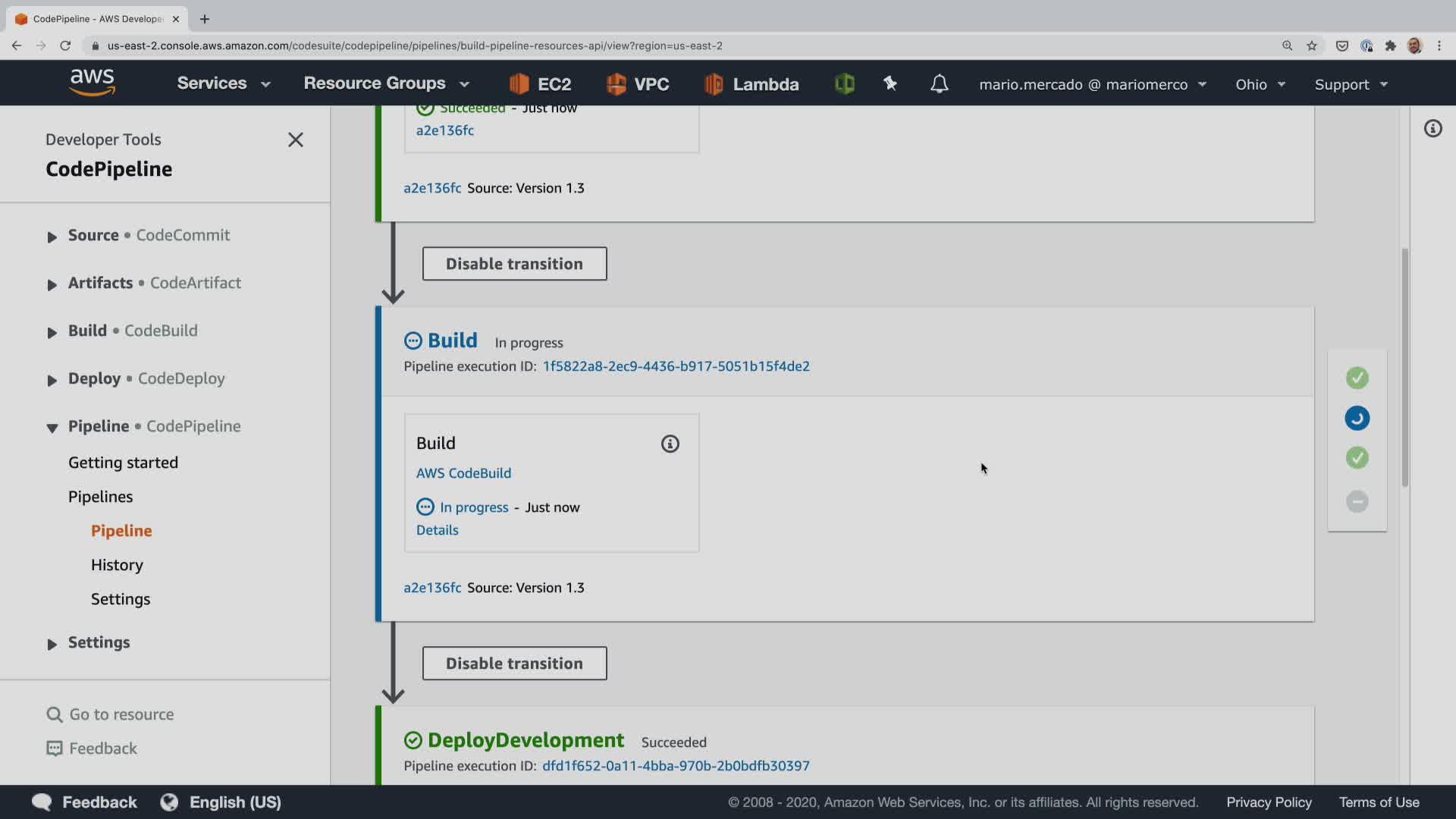Jump to the in-progress stage indicator
Image resolution: width=1456 pixels, height=819 pixels.
pos(1357,418)
